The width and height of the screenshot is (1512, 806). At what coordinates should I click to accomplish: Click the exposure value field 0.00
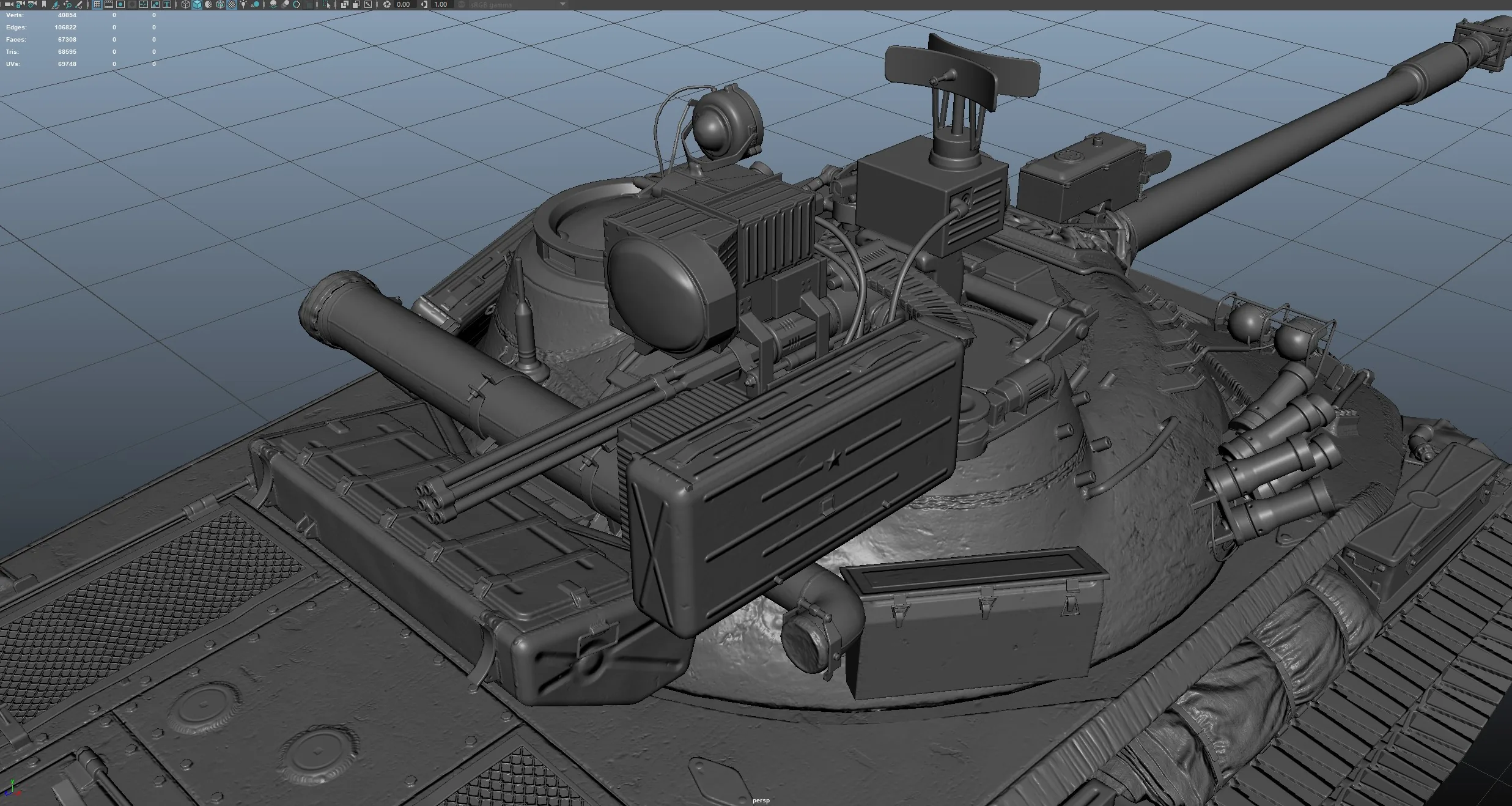405,4
